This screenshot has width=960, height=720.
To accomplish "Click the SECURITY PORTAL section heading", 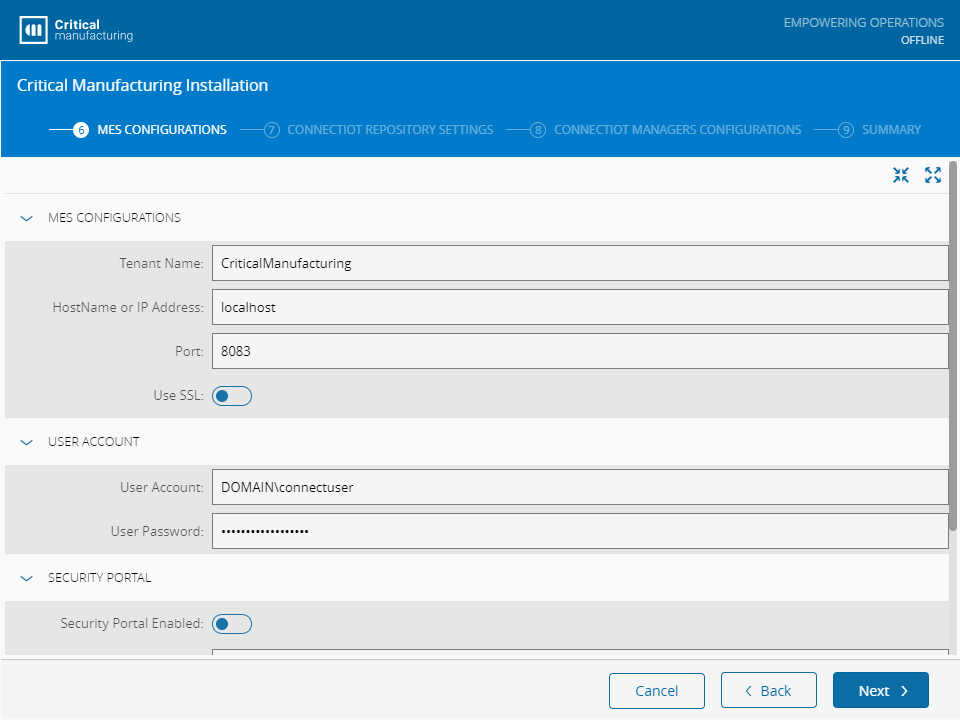I will click(x=99, y=578).
